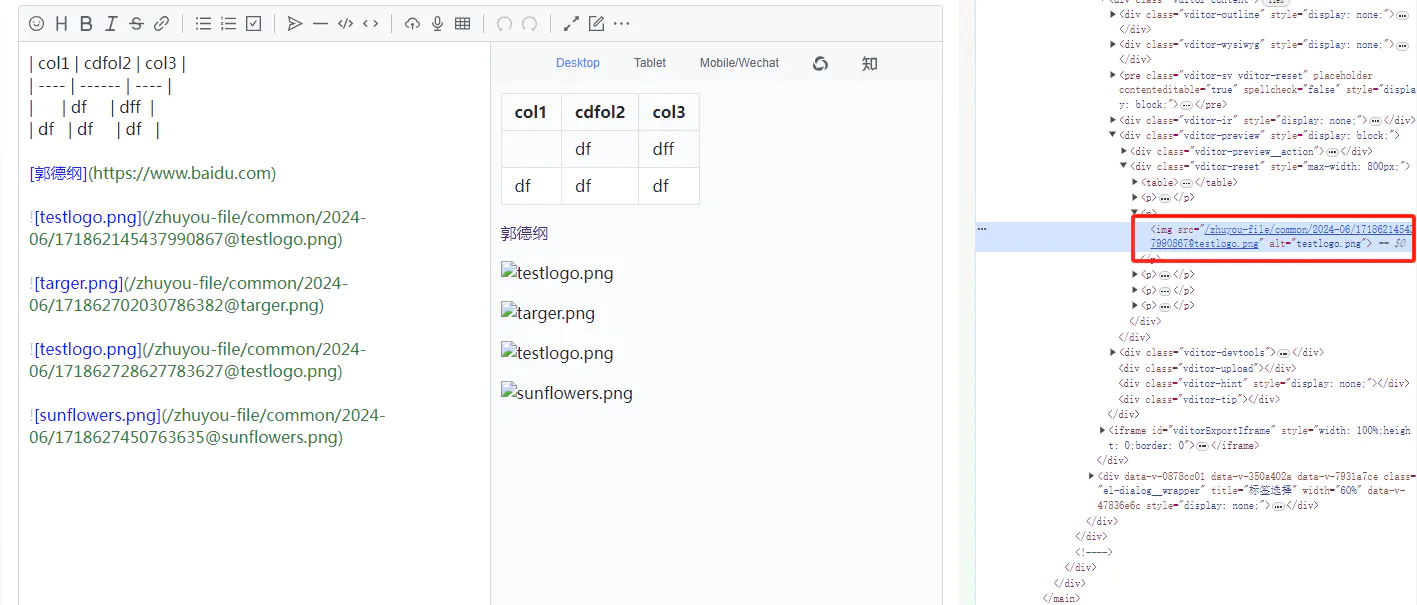This screenshot has height=605, width=1417.
Task: Apply bold formatting with the B icon
Action: tap(86, 23)
